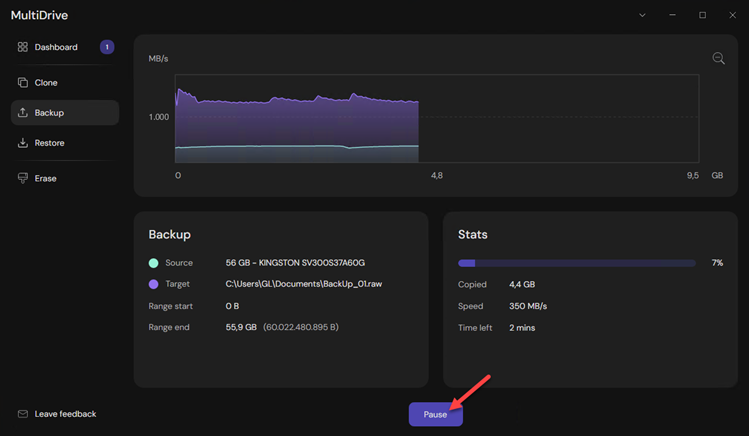Click the Erase icon in sidebar
The width and height of the screenshot is (749, 436).
(x=23, y=178)
